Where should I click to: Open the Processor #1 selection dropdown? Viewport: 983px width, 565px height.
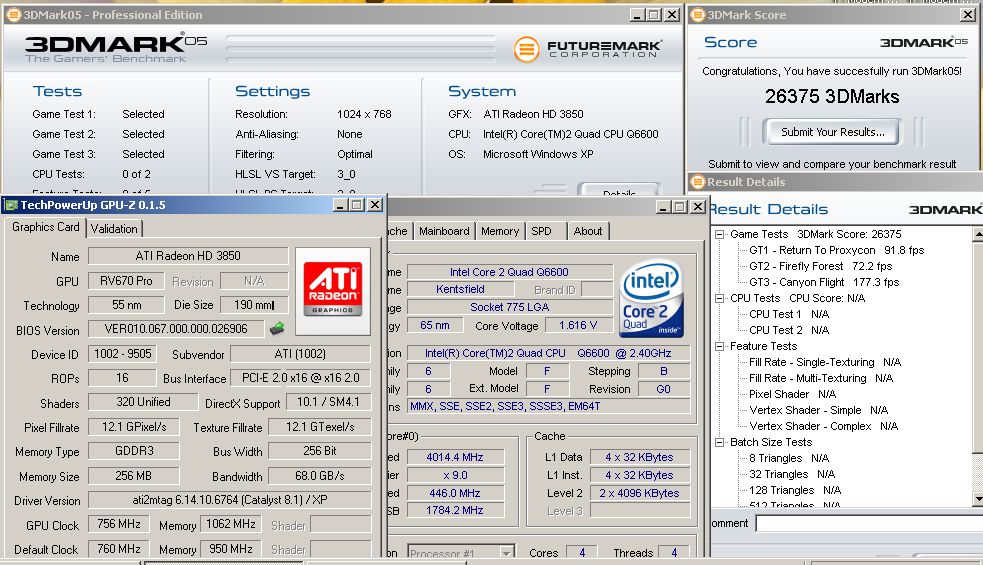coord(506,552)
